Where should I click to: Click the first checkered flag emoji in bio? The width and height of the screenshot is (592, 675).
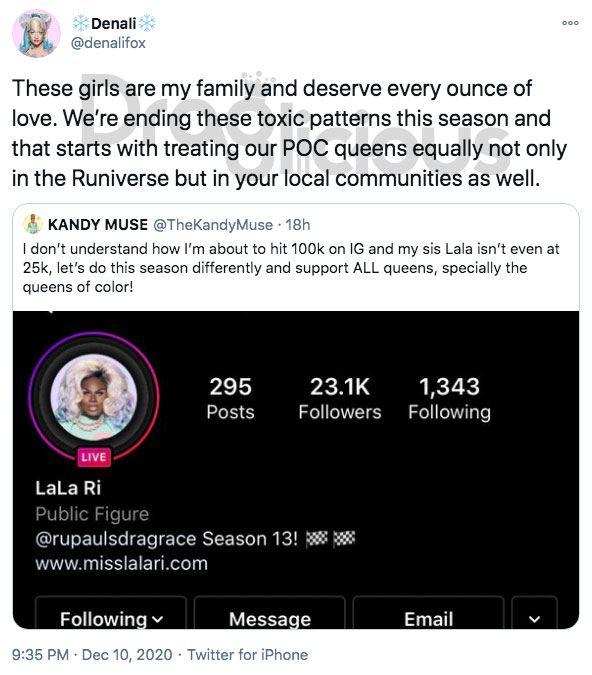pyautogui.click(x=316, y=538)
